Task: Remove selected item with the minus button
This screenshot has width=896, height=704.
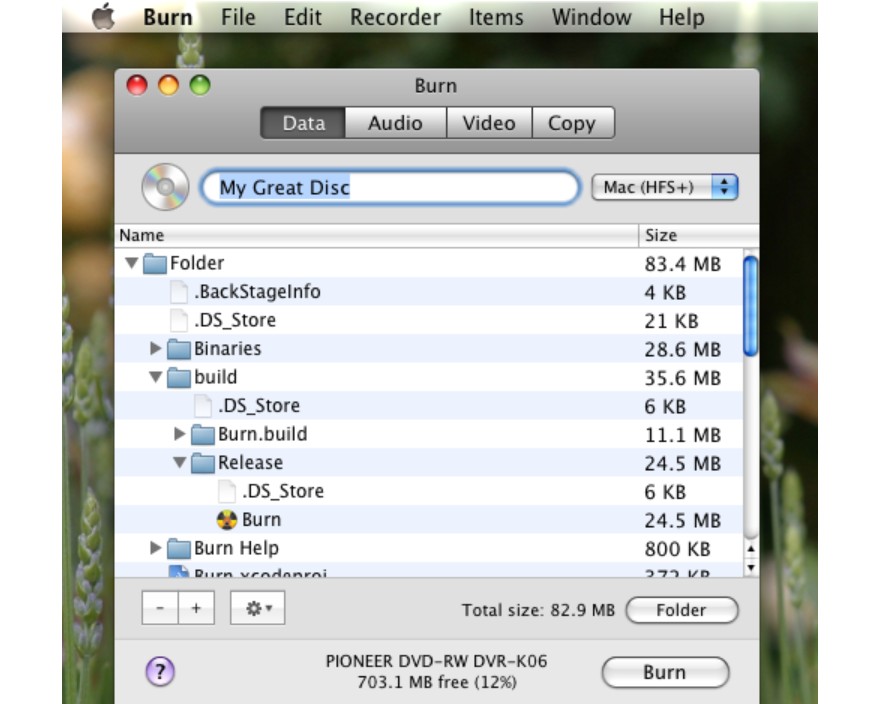Action: coord(160,608)
